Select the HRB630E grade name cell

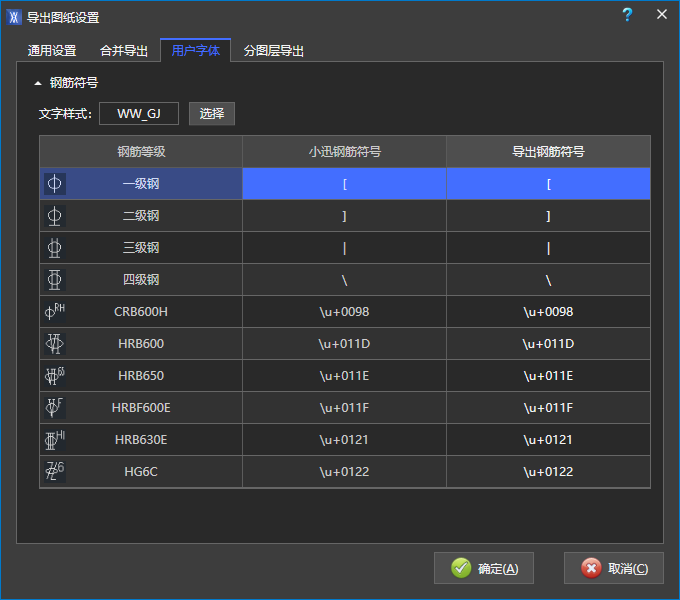[141, 440]
